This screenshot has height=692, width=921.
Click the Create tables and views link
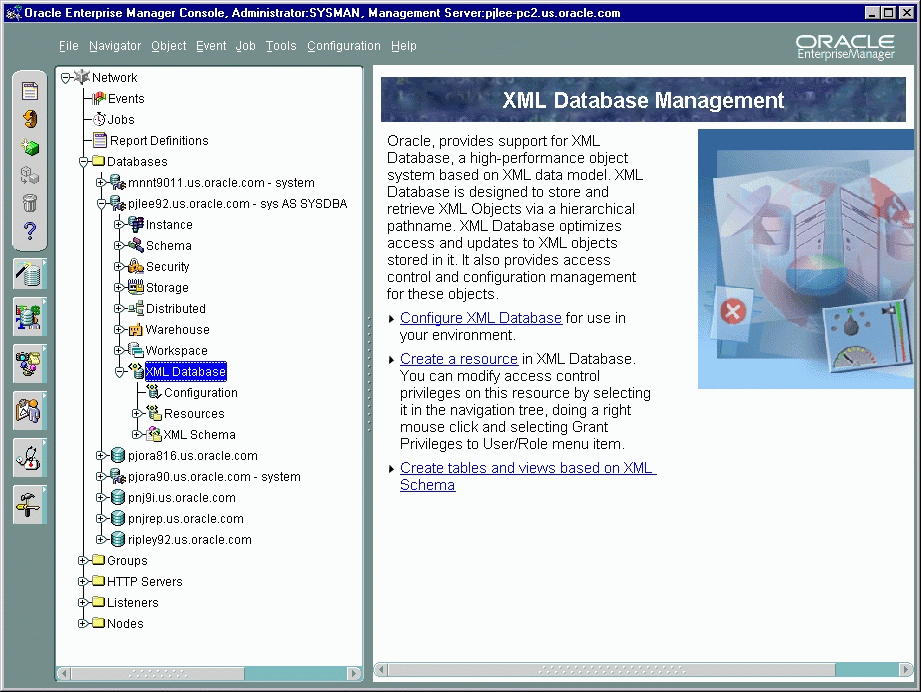click(x=527, y=467)
